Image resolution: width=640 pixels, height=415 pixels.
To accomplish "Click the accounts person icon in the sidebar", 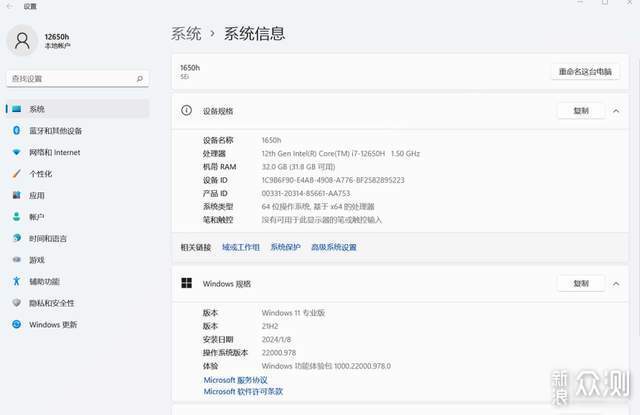I will click(x=16, y=217).
